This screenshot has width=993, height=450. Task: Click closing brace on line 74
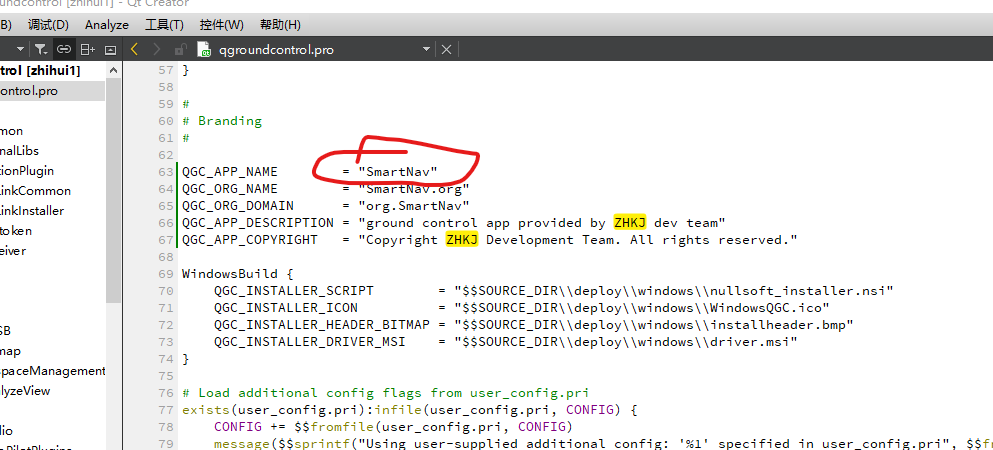click(186, 359)
